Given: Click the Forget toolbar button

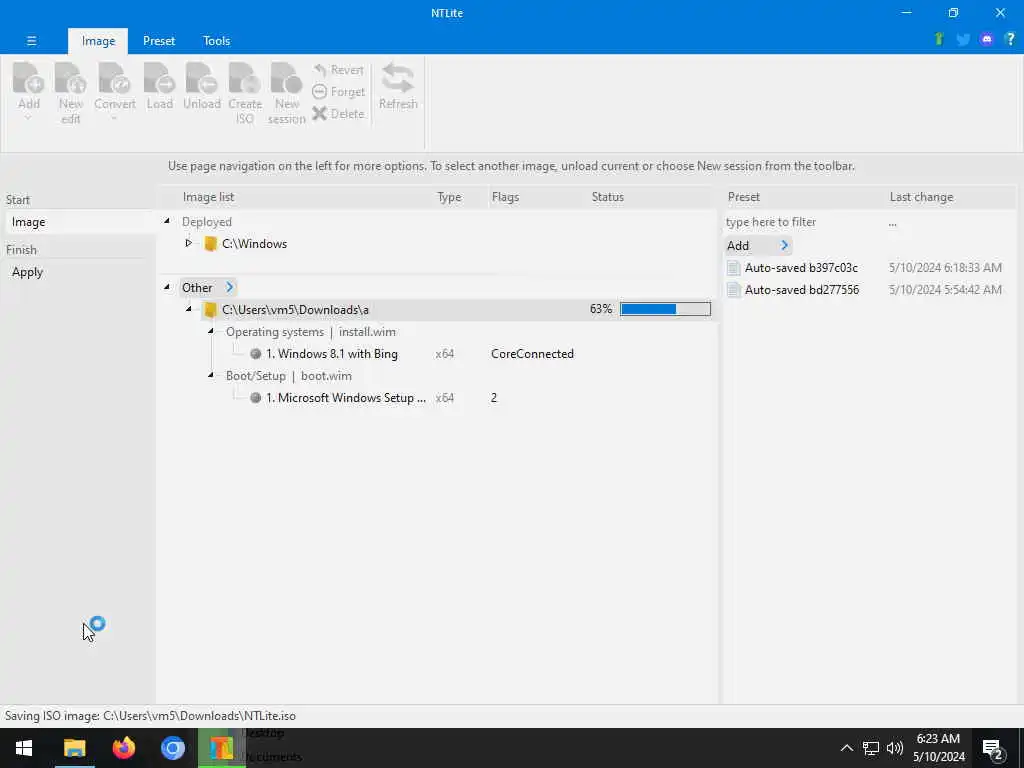Looking at the screenshot, I should 338,92.
